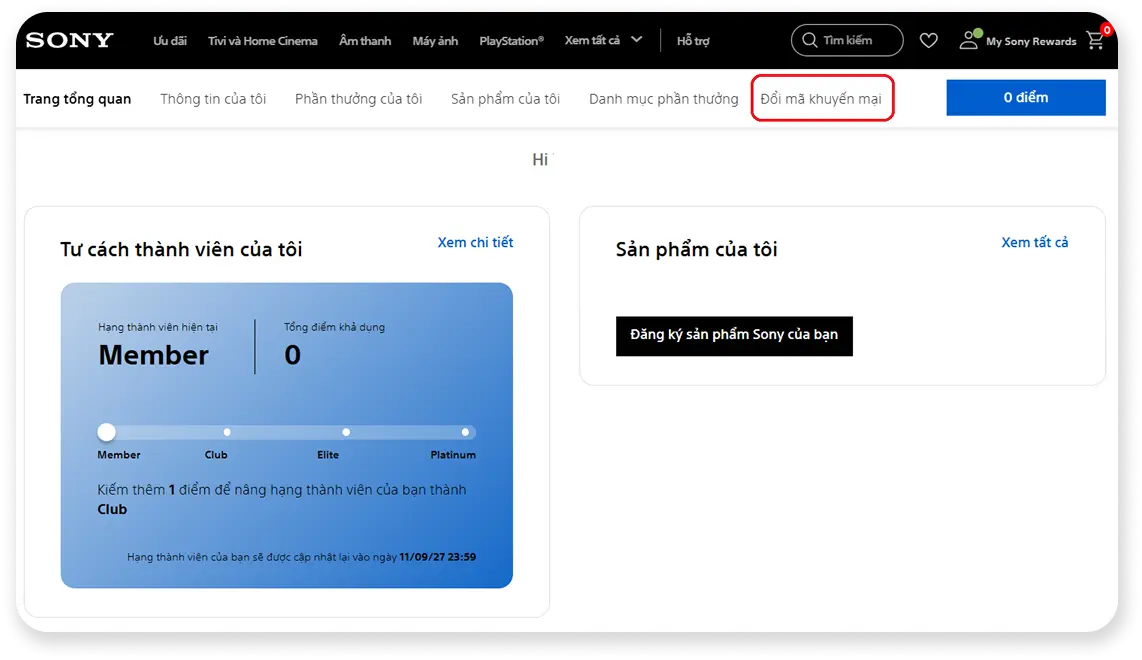Click the Sony logo
Viewport: 1142px width, 660px height.
coord(70,40)
